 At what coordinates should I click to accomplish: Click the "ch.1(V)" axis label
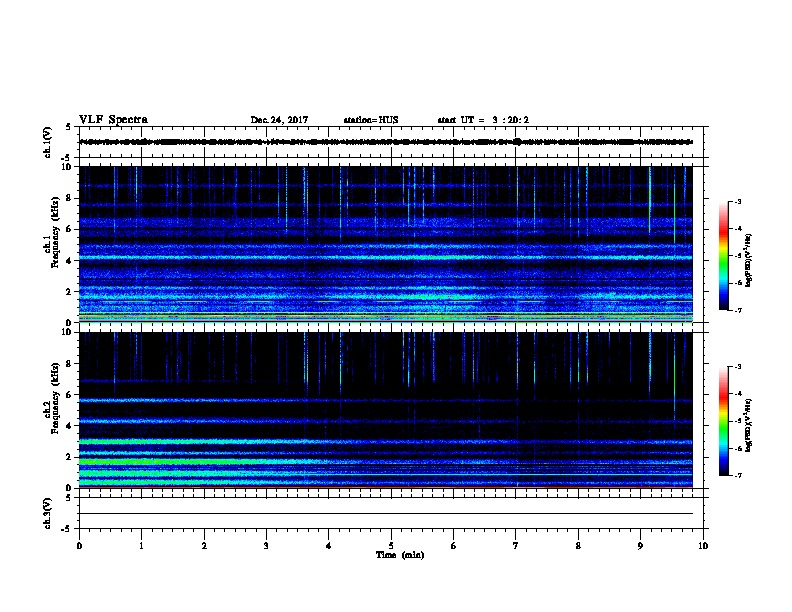[x=47, y=142]
